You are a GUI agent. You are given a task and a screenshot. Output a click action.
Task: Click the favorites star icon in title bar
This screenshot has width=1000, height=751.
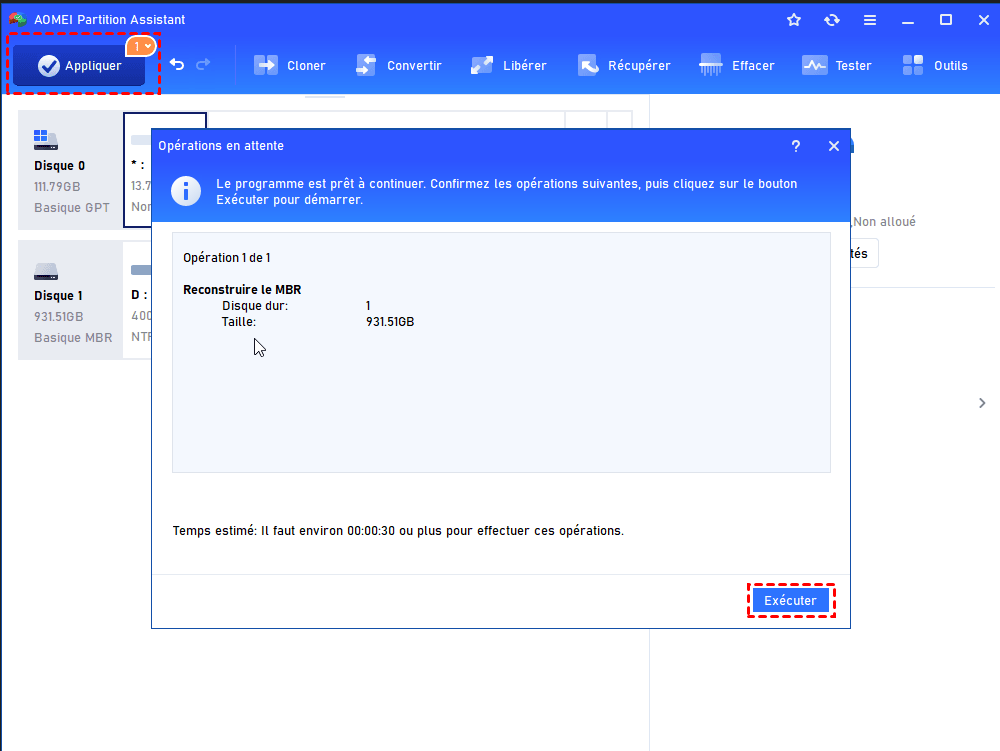click(794, 20)
